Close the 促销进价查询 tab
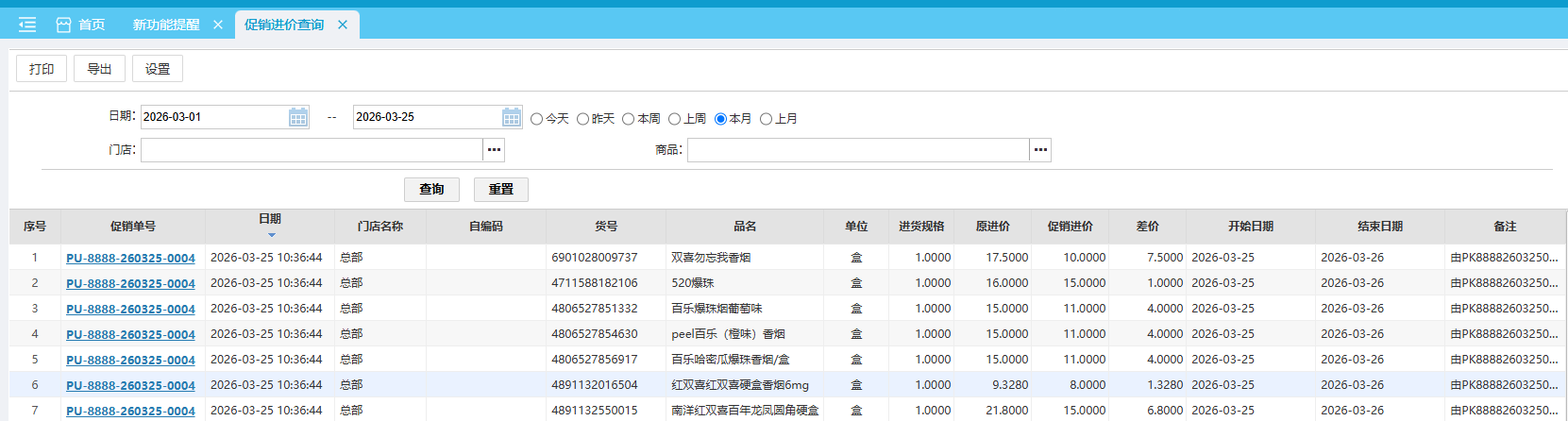The image size is (1568, 421). click(343, 25)
